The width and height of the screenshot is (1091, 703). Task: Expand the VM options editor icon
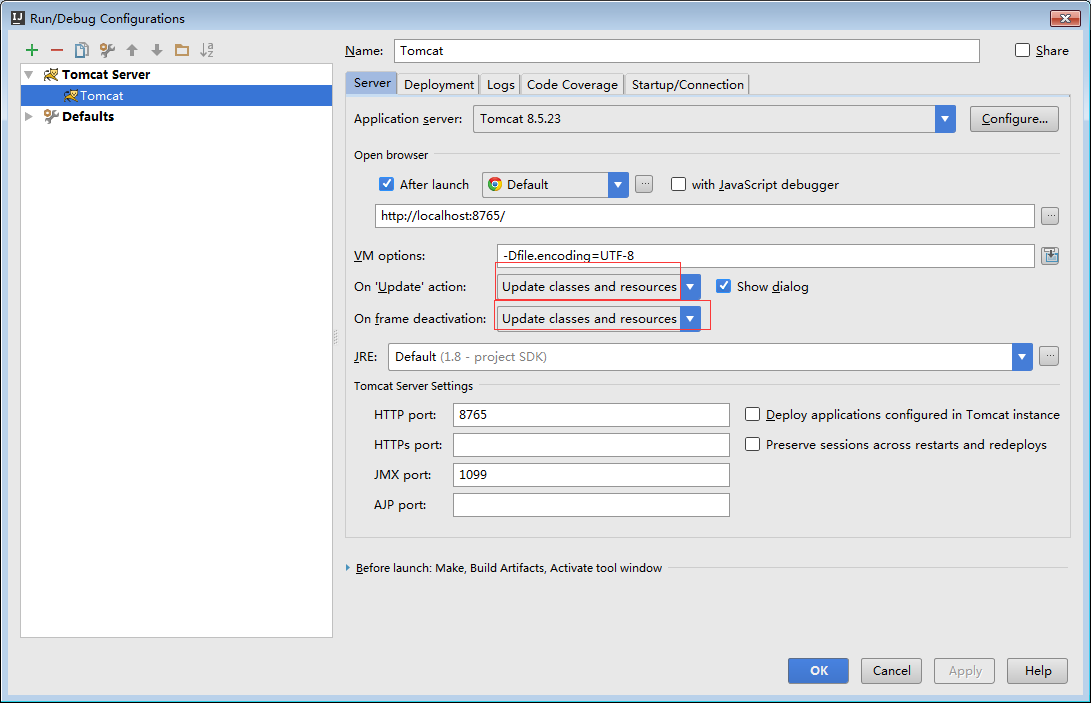pyautogui.click(x=1050, y=256)
